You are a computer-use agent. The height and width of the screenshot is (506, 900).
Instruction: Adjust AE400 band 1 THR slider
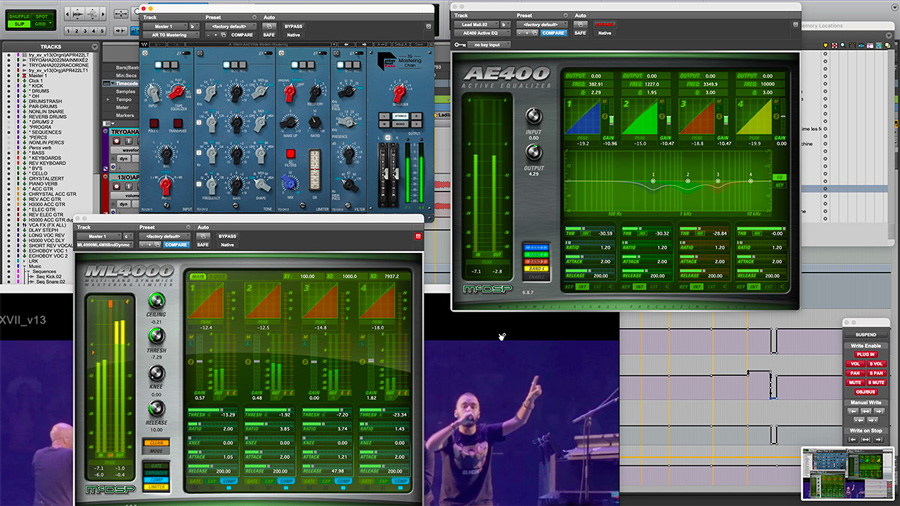(x=589, y=229)
